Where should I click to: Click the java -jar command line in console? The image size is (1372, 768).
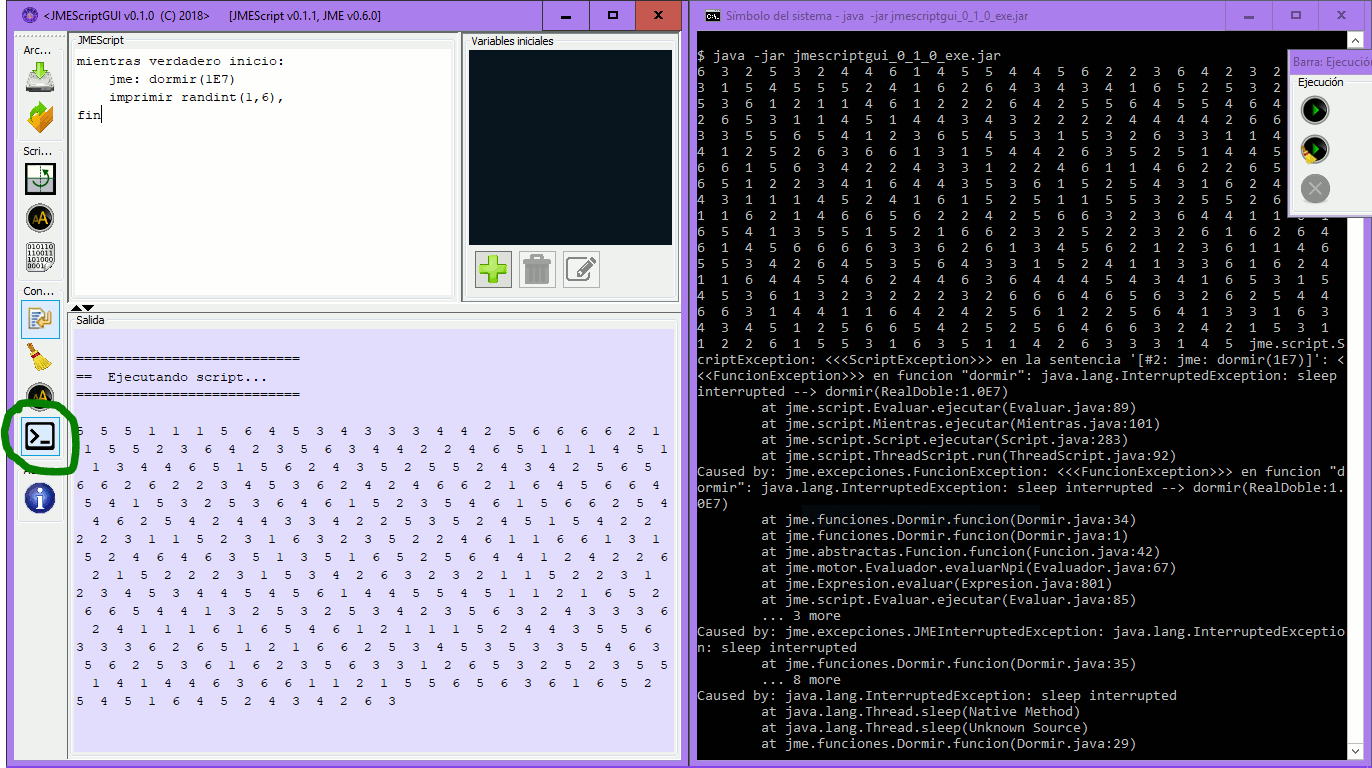pos(849,56)
